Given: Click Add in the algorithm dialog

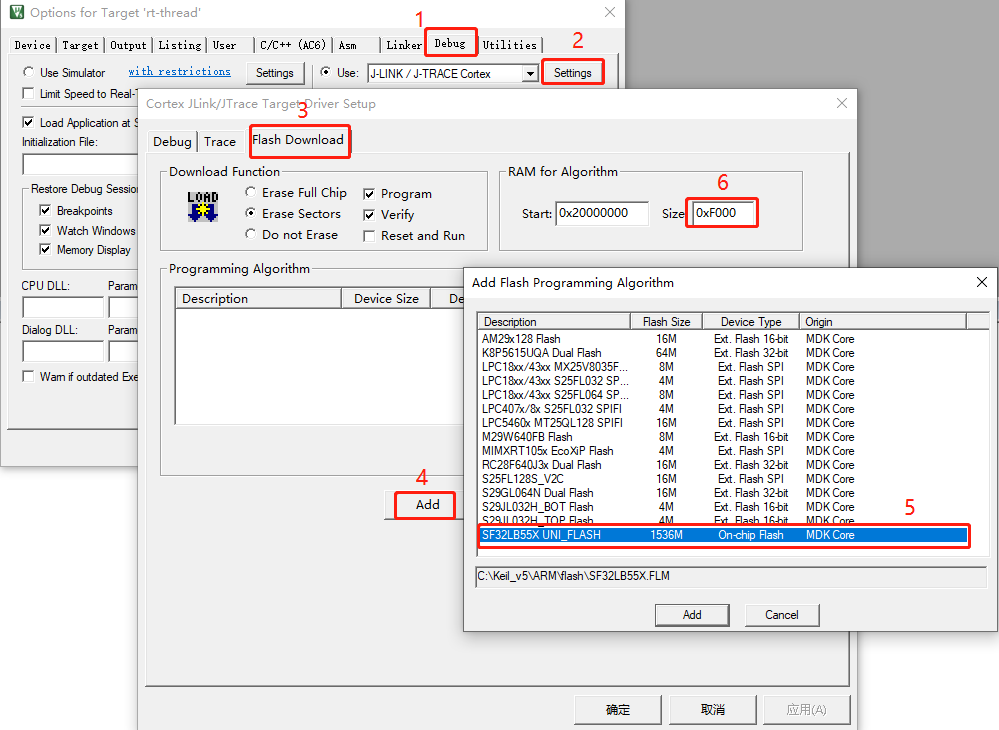Looking at the screenshot, I should tap(692, 615).
